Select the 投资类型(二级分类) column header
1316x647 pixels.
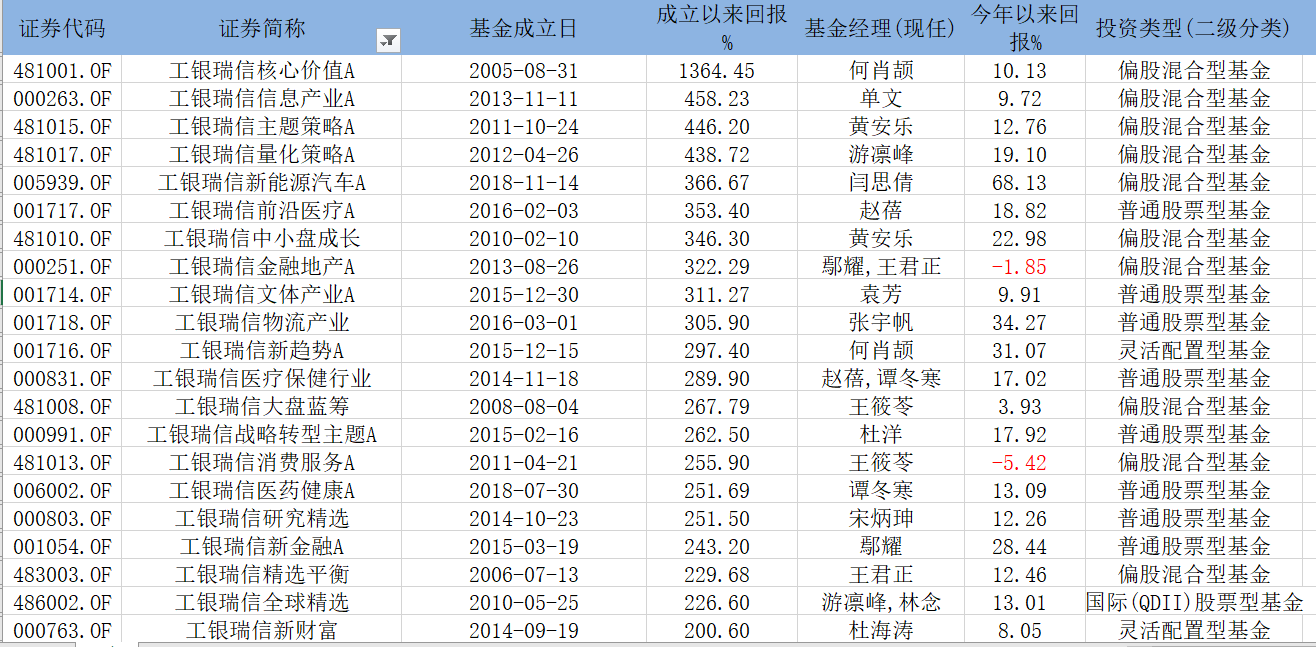pyautogui.click(x=1194, y=28)
